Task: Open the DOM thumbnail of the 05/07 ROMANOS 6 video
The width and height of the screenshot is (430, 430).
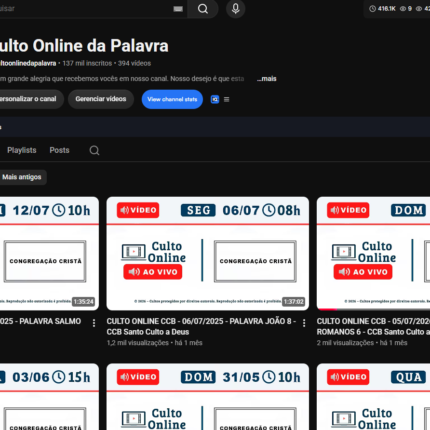Action: [373, 253]
